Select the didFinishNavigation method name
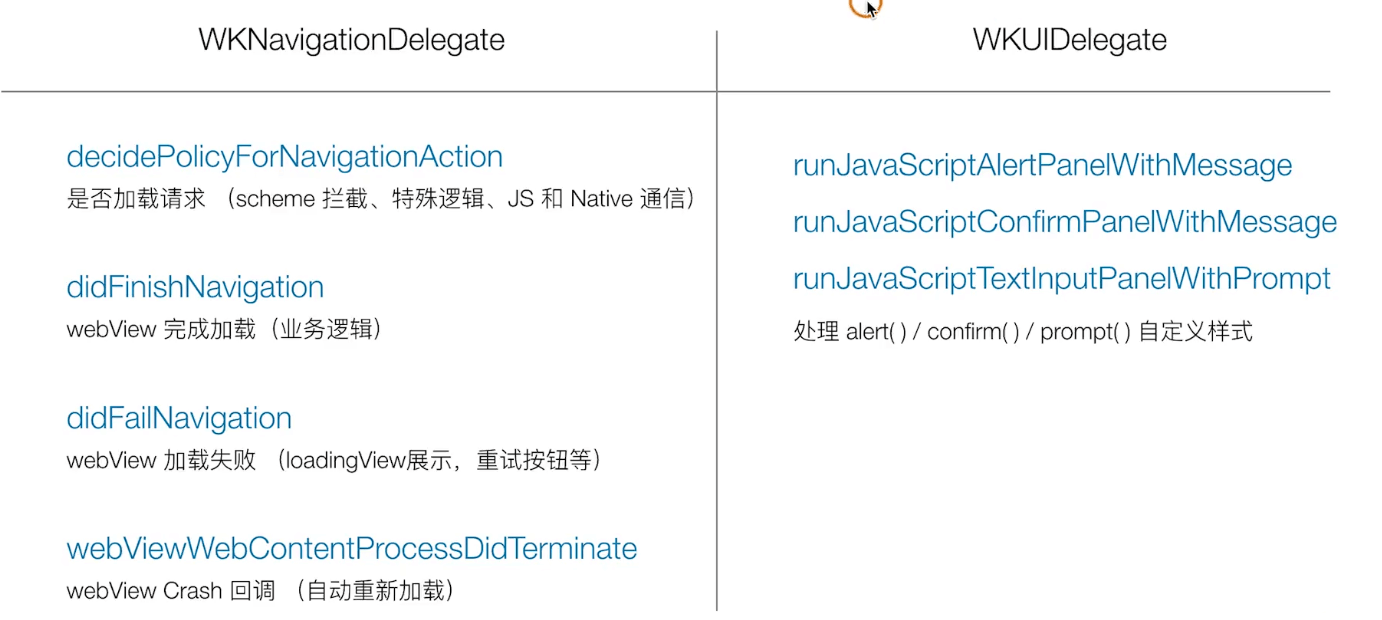 pyautogui.click(x=195, y=288)
